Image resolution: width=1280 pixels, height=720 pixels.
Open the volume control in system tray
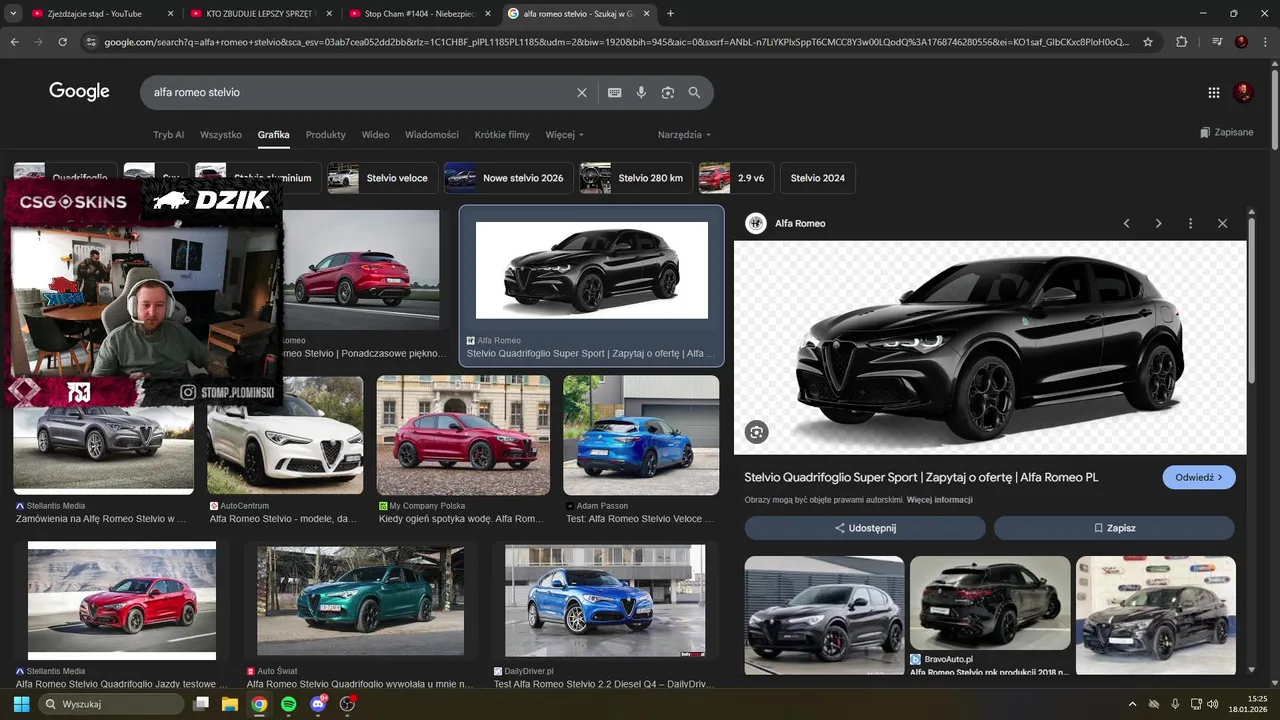[x=1213, y=704]
